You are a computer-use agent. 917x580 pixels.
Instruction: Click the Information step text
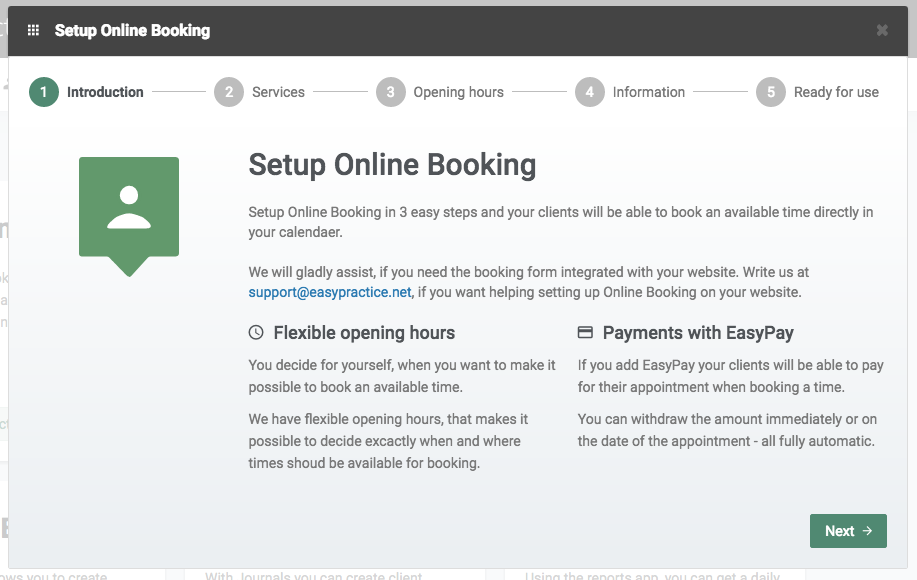click(x=649, y=92)
